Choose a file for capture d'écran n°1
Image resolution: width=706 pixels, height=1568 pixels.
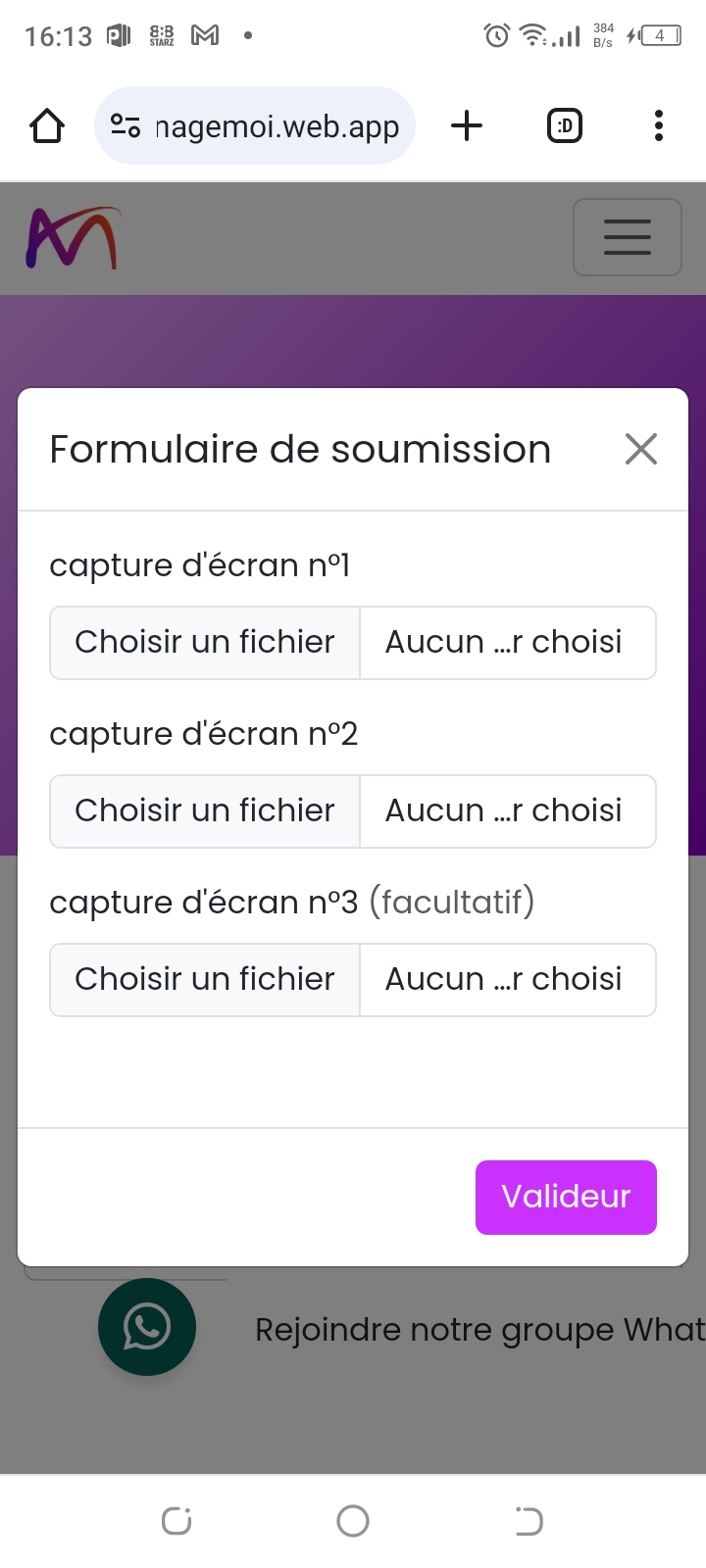click(x=205, y=643)
